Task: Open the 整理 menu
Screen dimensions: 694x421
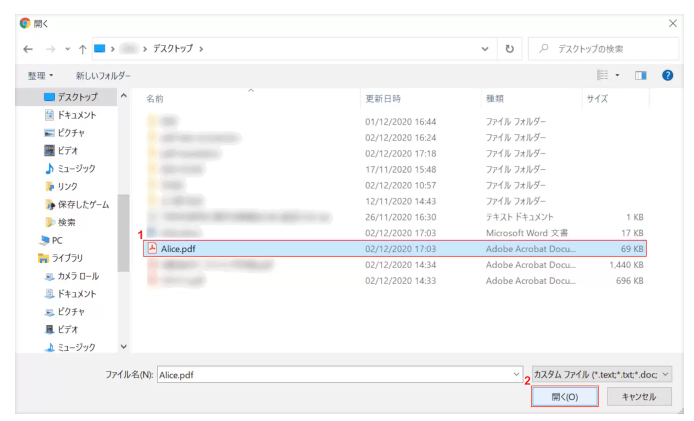Action: click(x=40, y=75)
